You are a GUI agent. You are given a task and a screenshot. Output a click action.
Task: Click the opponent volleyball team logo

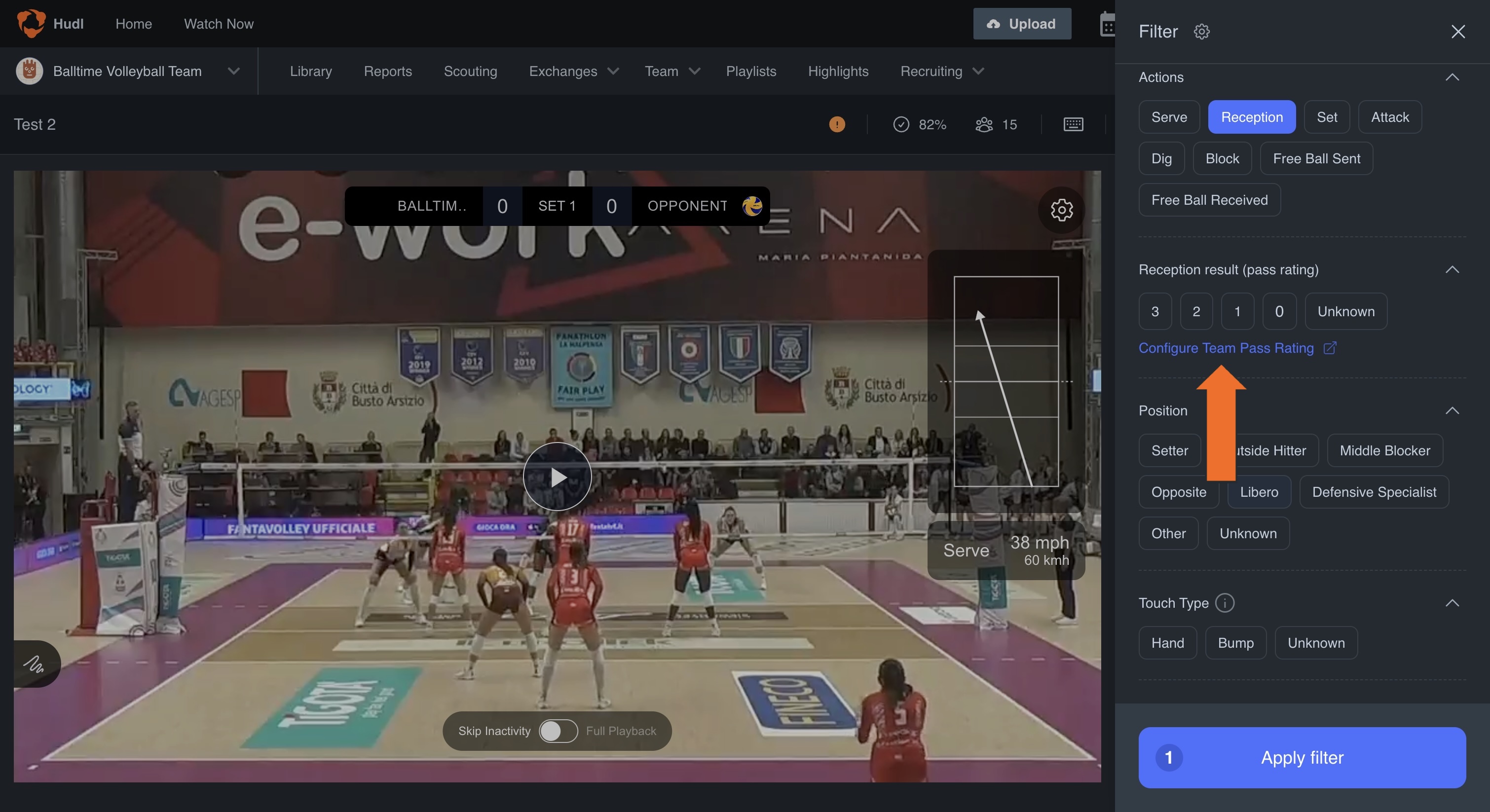(752, 206)
